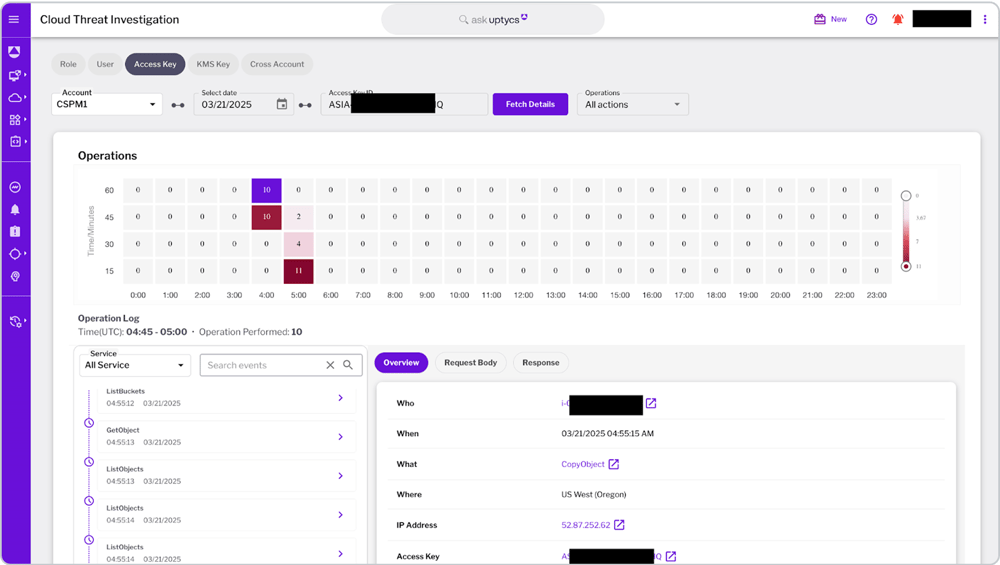Screen dimensions: 1000x565
Task: Click the magnifier in ask uptycs bar
Action: tap(464, 20)
